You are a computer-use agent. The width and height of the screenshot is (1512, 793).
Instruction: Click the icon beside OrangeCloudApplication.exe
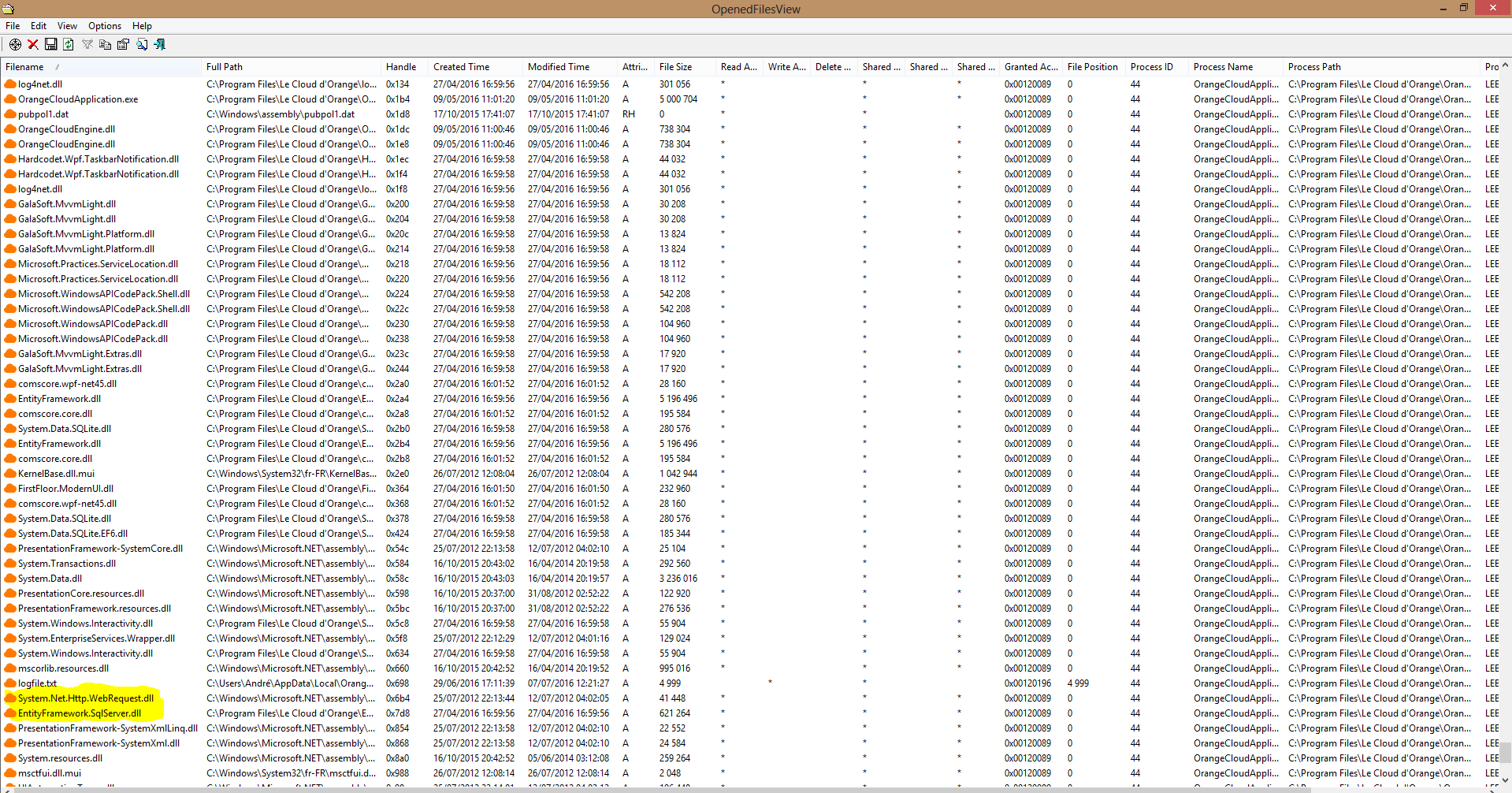coord(9,99)
